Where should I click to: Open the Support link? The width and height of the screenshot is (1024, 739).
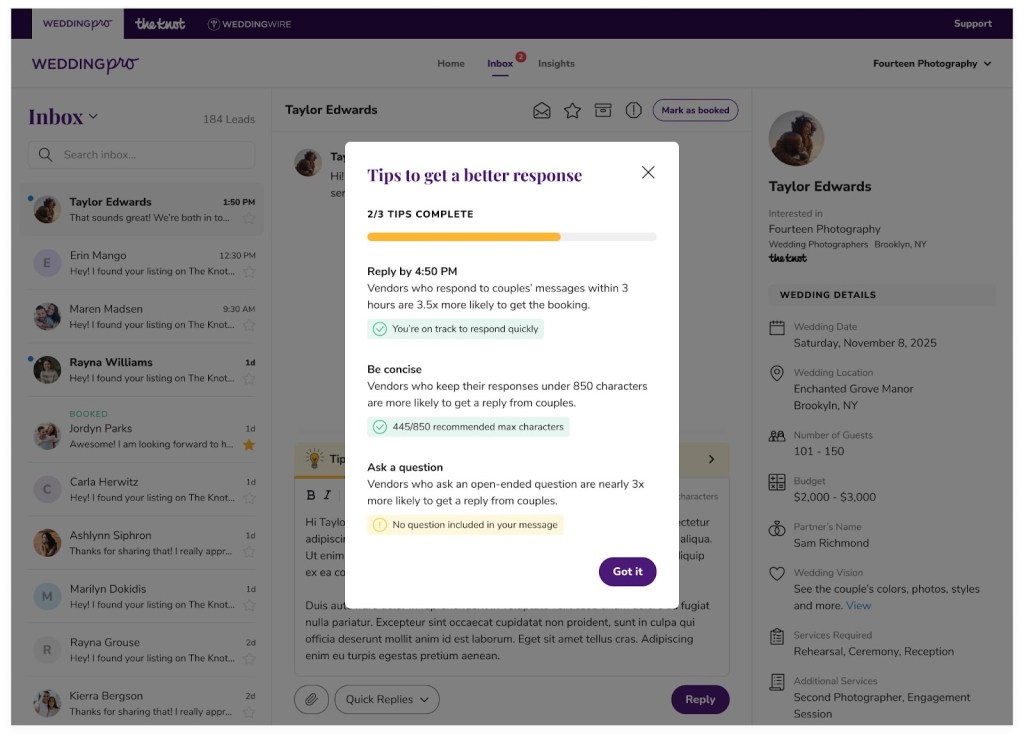[x=972, y=24]
